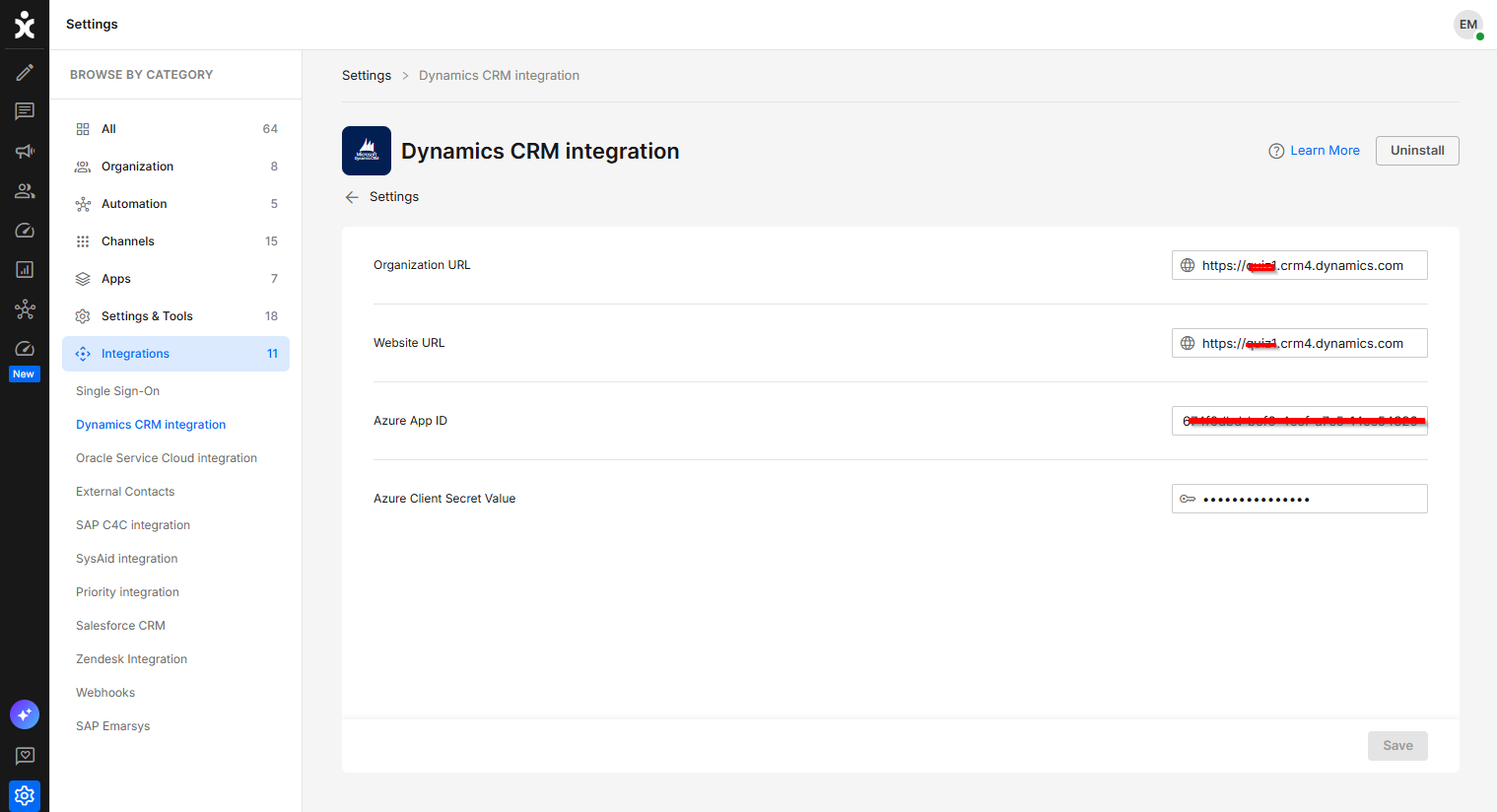This screenshot has width=1497, height=812.
Task: Focus the Azure Client Secret Value field
Action: pyautogui.click(x=1300, y=499)
